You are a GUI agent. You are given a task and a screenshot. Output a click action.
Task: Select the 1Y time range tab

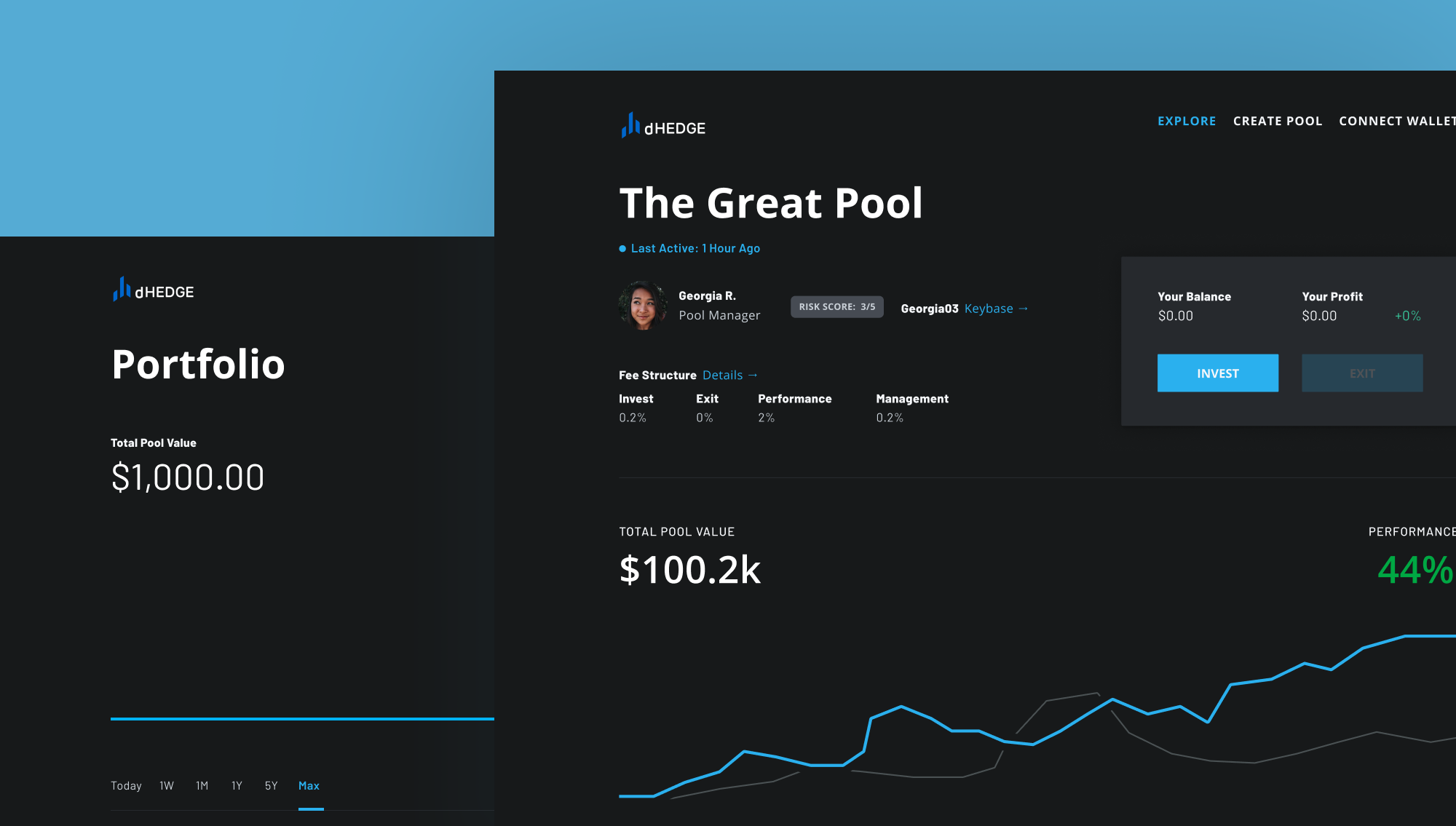[237, 786]
